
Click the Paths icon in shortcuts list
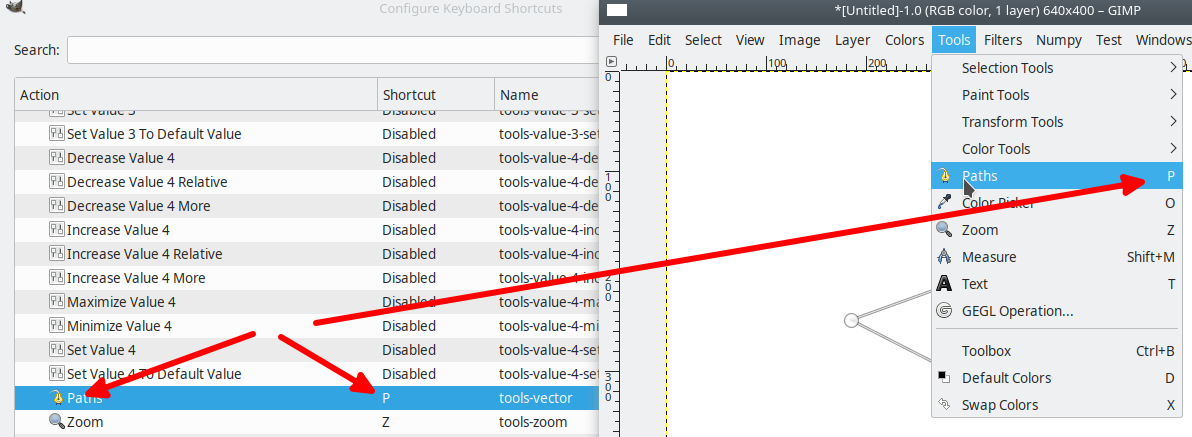(x=57, y=397)
